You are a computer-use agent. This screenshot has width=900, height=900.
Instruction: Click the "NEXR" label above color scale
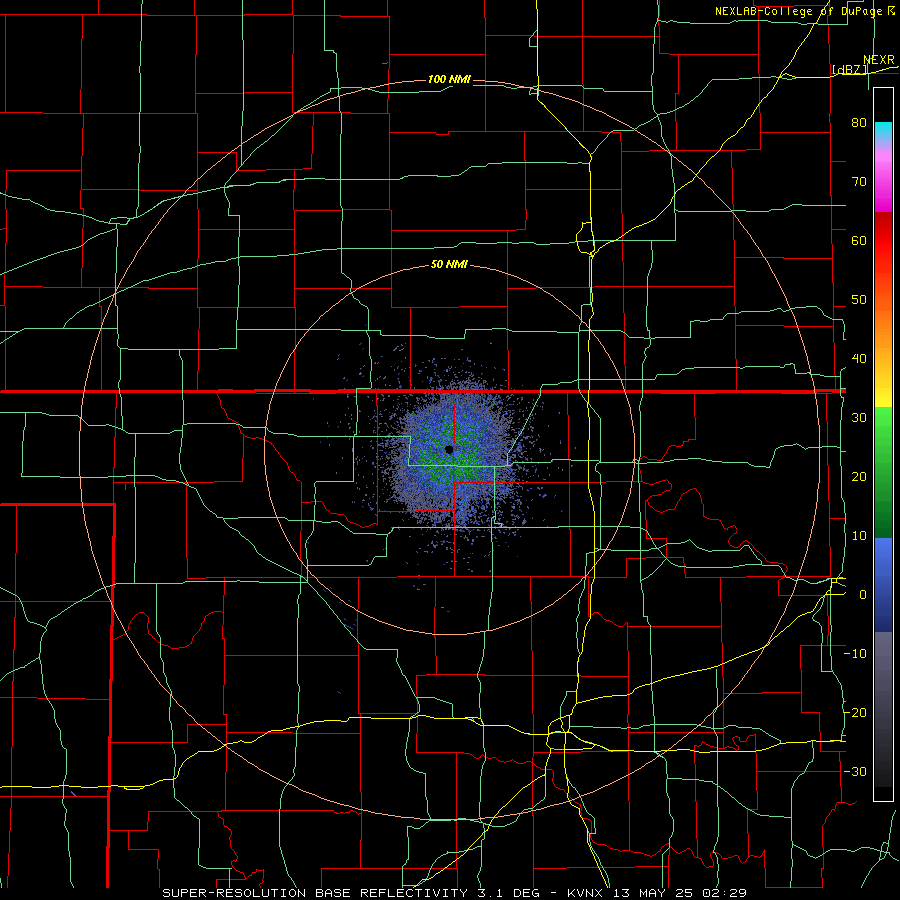(879, 60)
